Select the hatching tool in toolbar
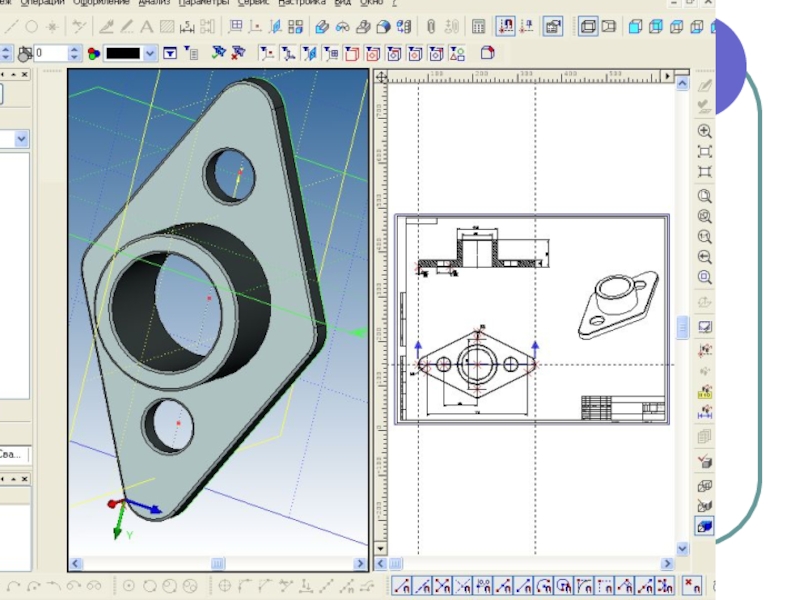 click(x=167, y=27)
